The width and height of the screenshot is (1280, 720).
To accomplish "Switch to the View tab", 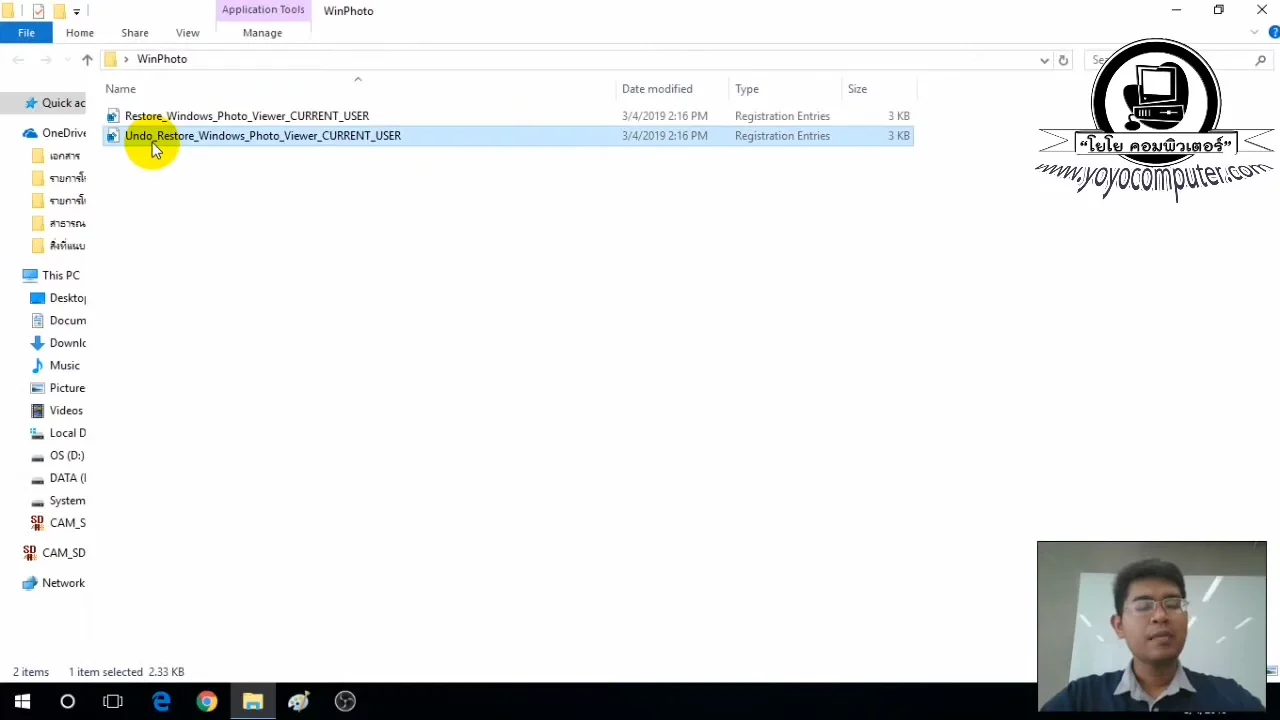I will 187,32.
